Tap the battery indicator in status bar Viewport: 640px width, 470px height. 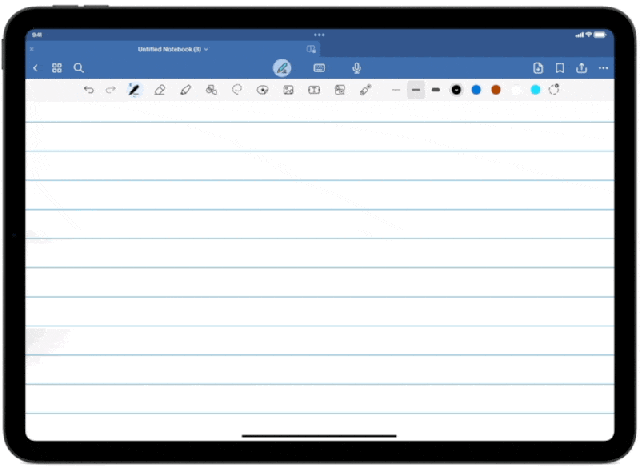pos(600,35)
